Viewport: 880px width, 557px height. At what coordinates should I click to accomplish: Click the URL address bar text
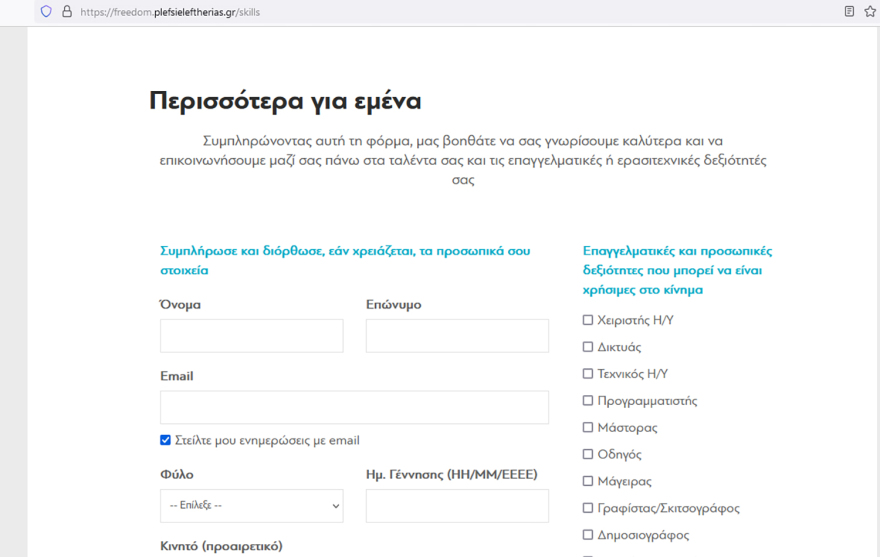pyautogui.click(x=170, y=12)
